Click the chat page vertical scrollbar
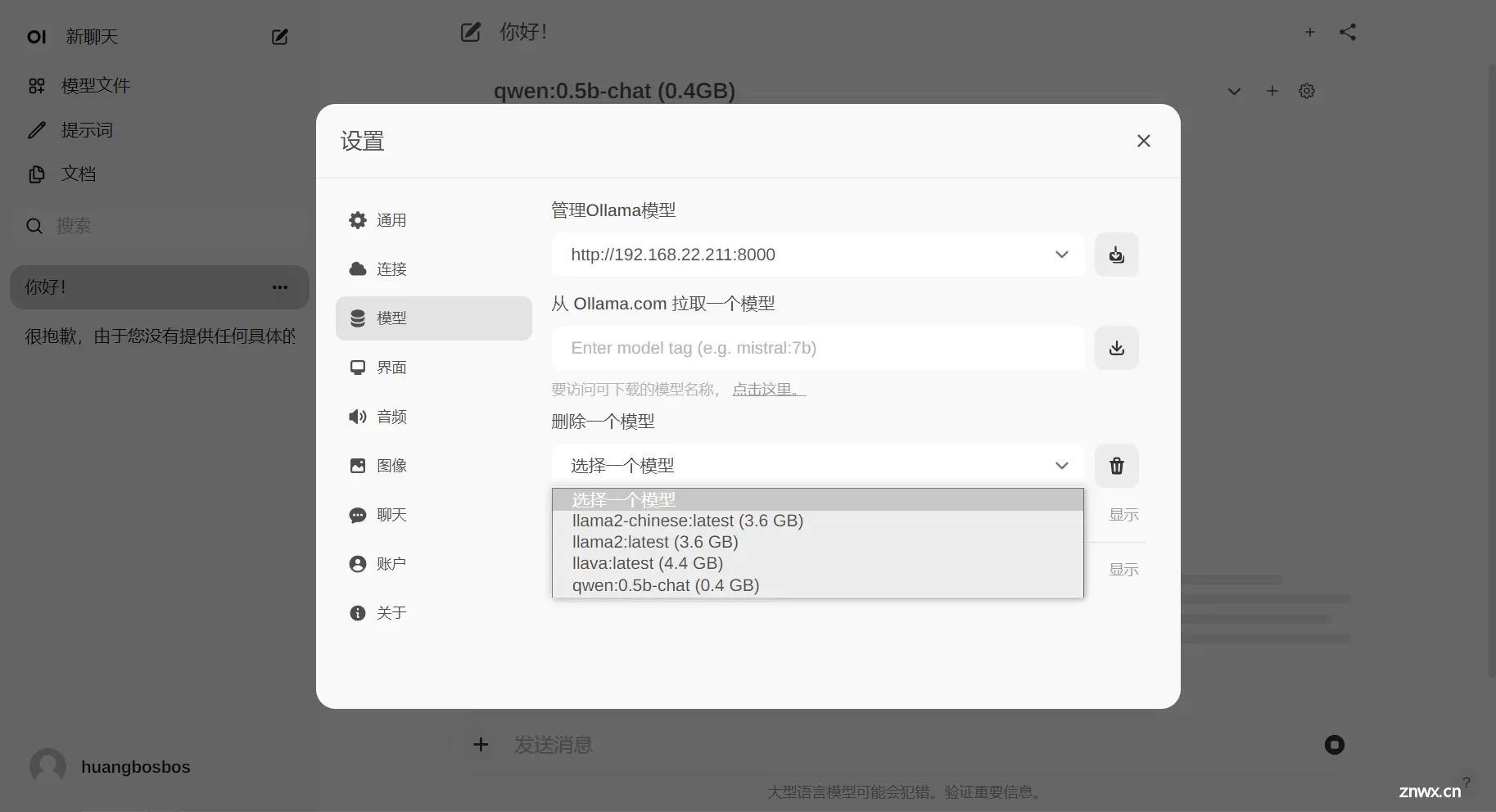 pos(1491,372)
